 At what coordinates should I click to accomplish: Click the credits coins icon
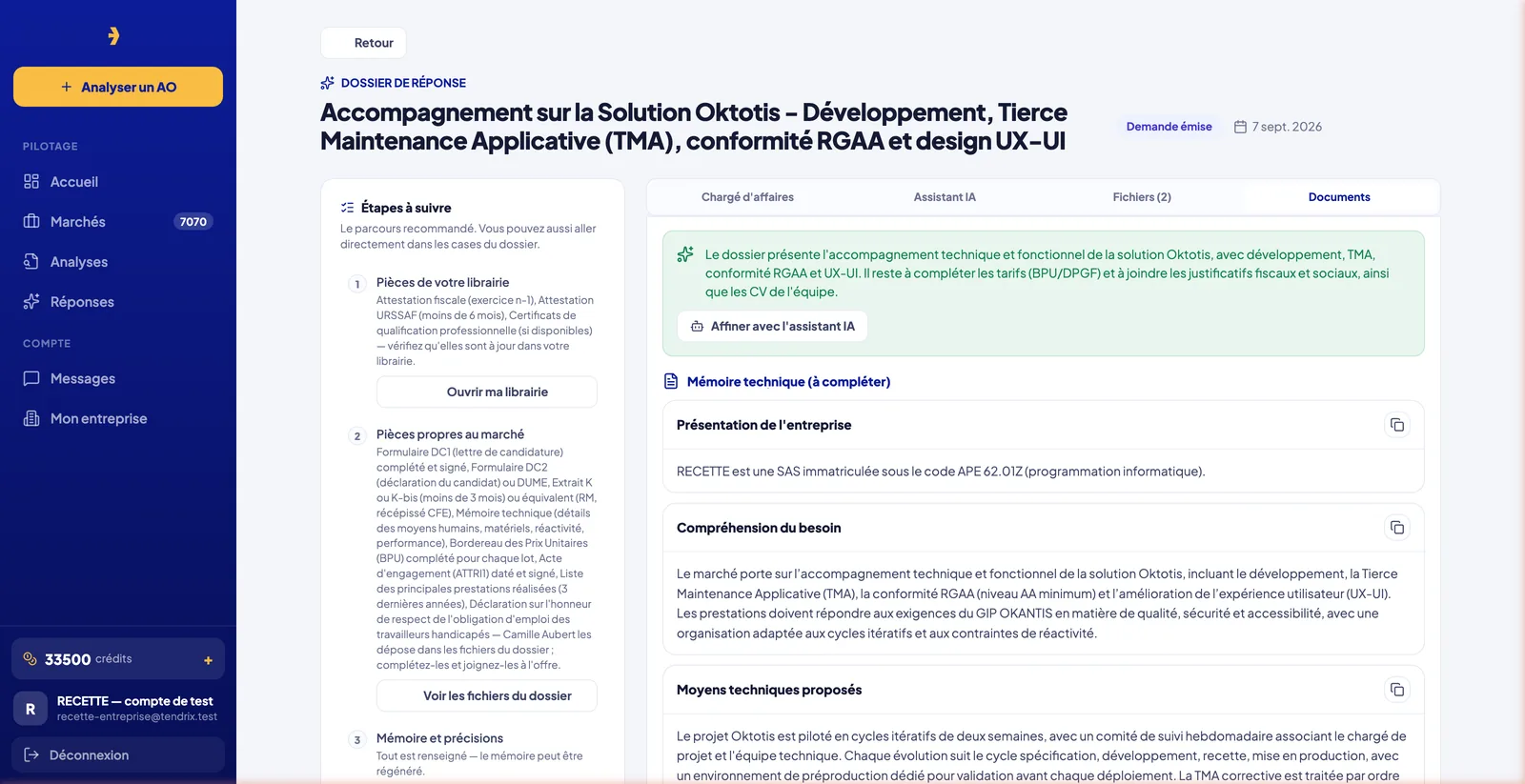30,658
